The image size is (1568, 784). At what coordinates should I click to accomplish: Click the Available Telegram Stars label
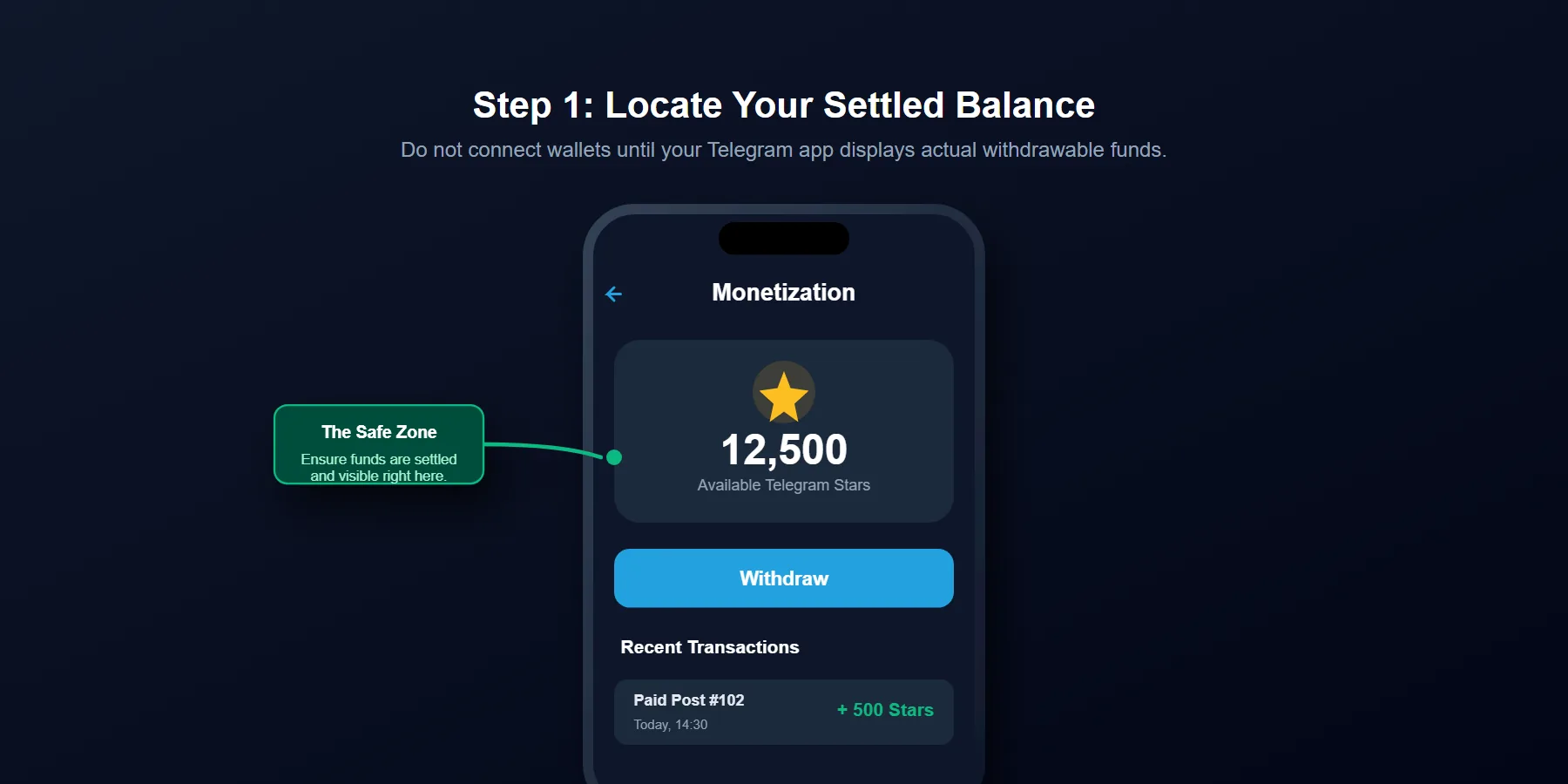pos(783,485)
